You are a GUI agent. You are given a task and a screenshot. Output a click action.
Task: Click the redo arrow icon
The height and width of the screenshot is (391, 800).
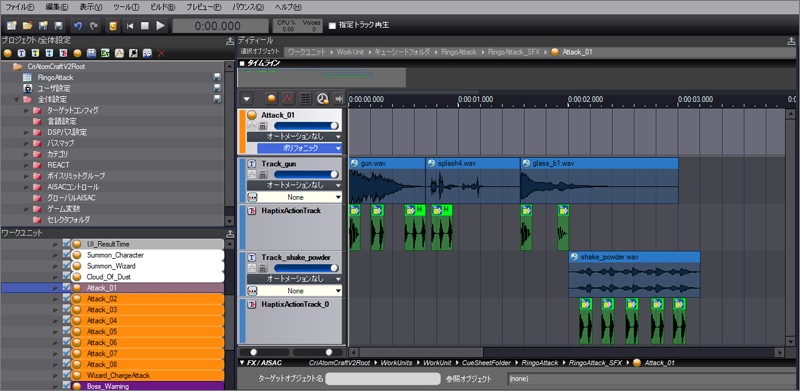coord(94,26)
